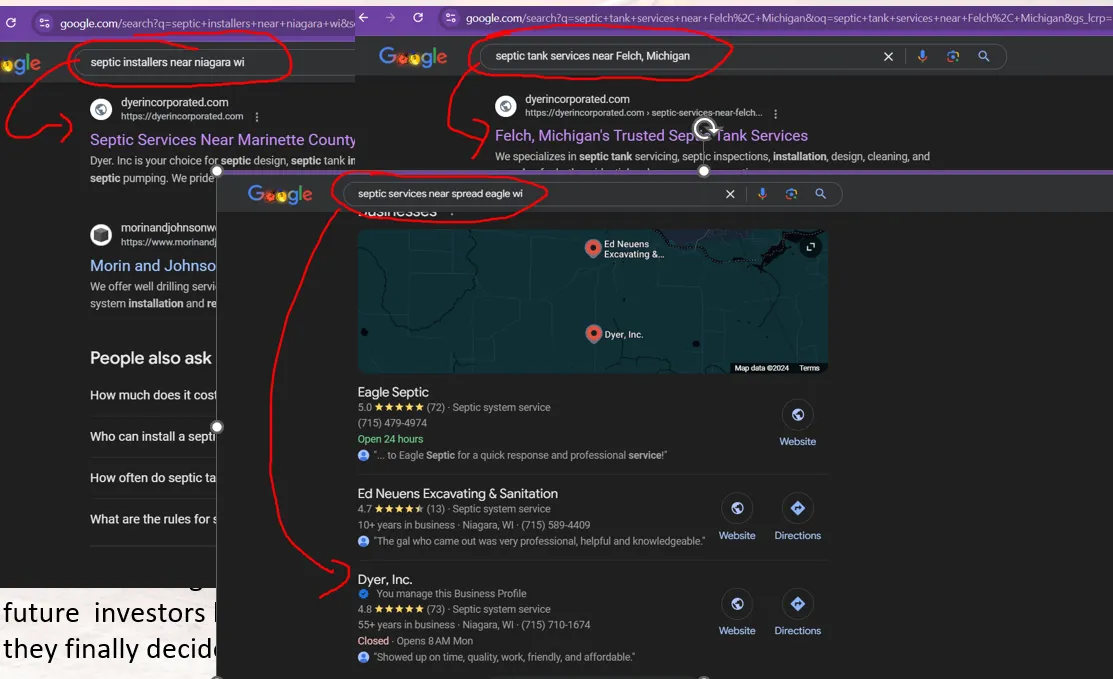Click the 'Map data ©2024' label
Image resolution: width=1113 pixels, height=679 pixels.
761,368
